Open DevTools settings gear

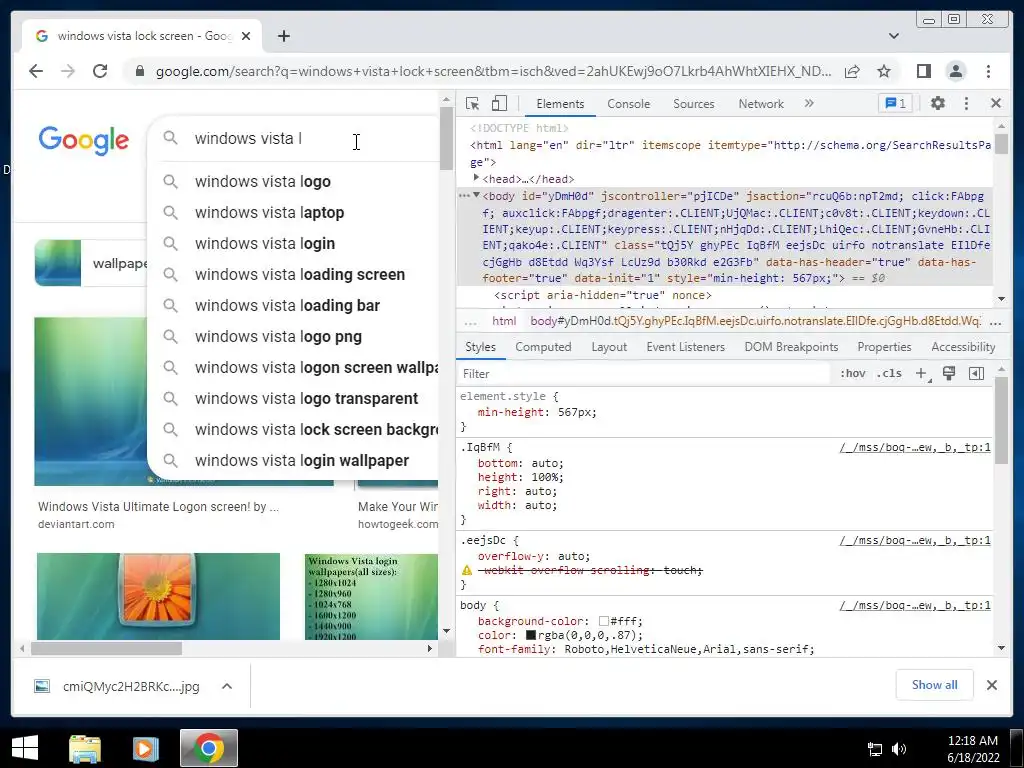pyautogui.click(x=938, y=103)
